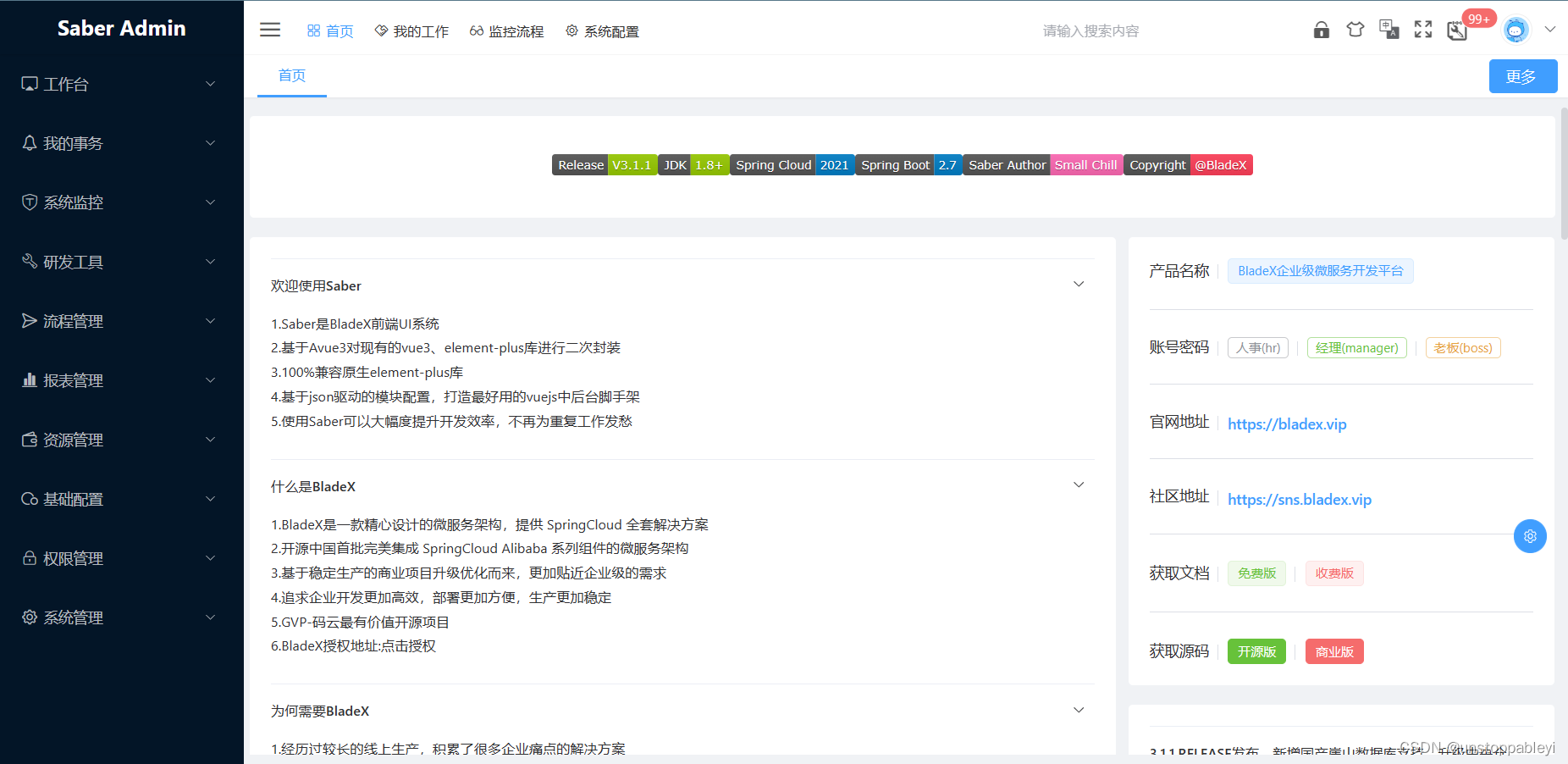Screen dimensions: 1568x764
Task: Click the page vertical scrollbar
Action: click(x=1563, y=174)
